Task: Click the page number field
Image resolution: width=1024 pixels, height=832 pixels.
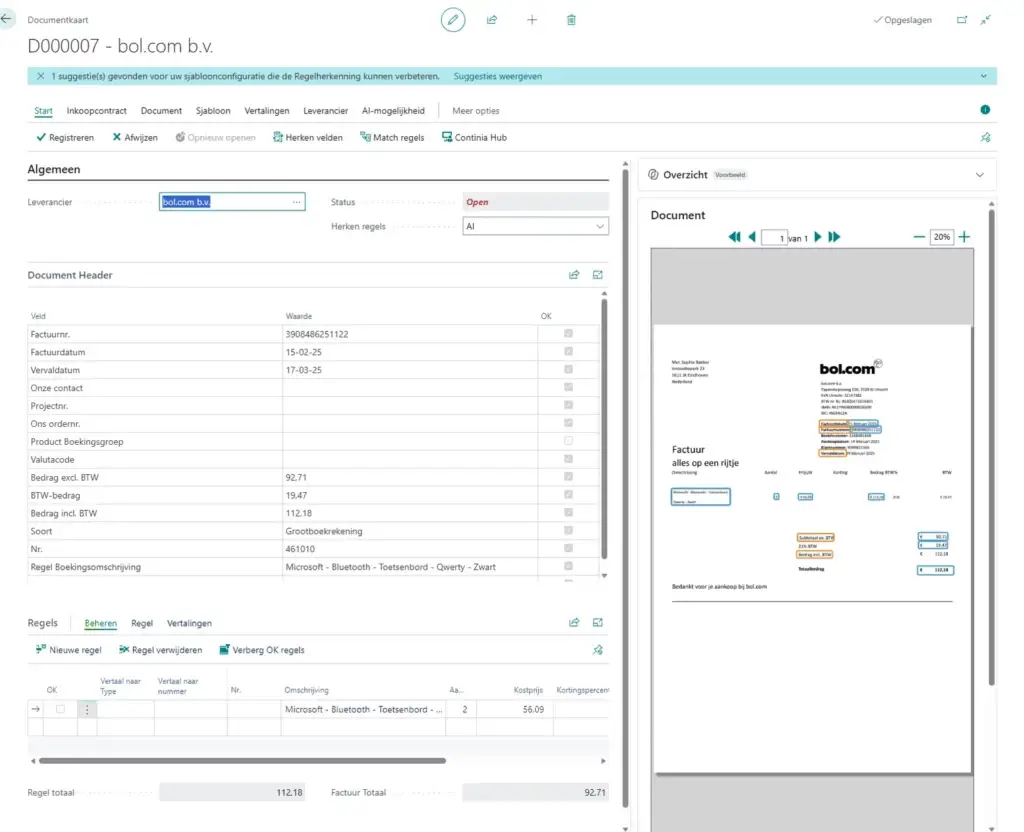Action: click(x=775, y=238)
